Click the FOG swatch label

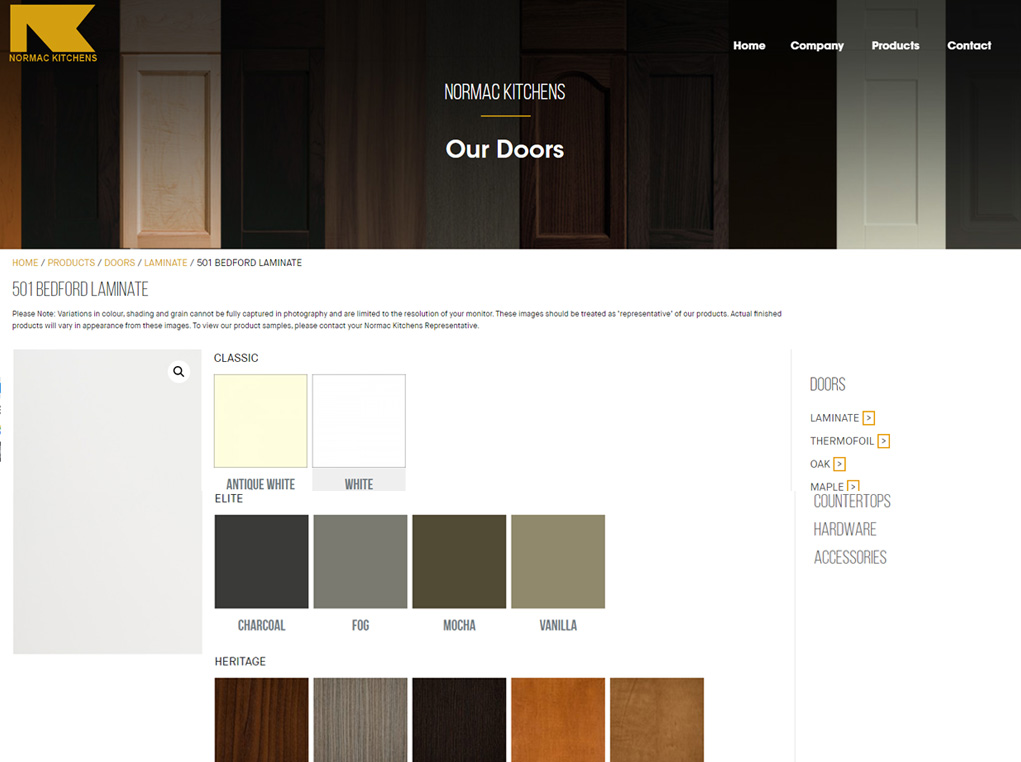pyautogui.click(x=360, y=625)
